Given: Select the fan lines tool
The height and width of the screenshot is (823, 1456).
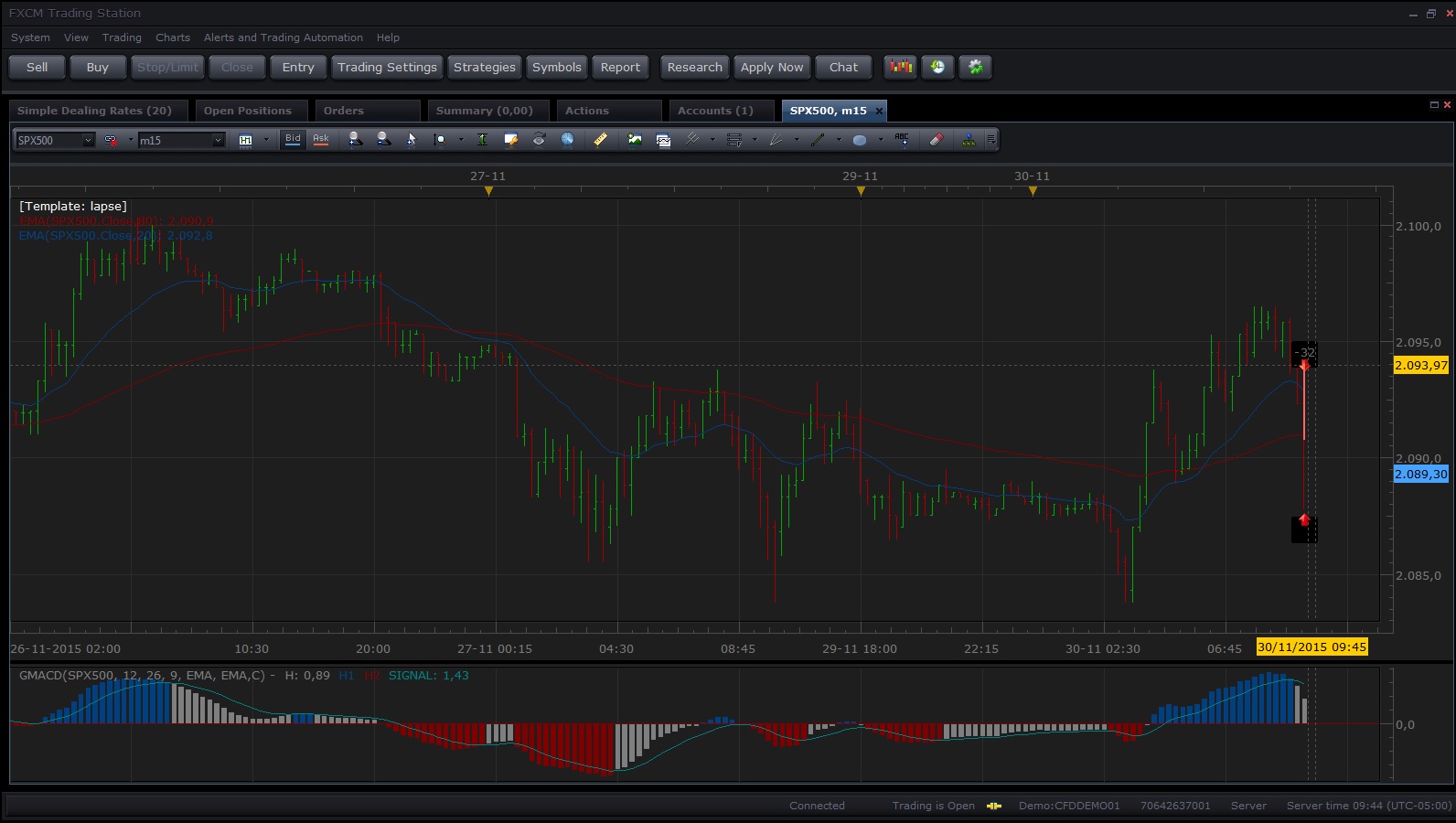Looking at the screenshot, I should (776, 139).
